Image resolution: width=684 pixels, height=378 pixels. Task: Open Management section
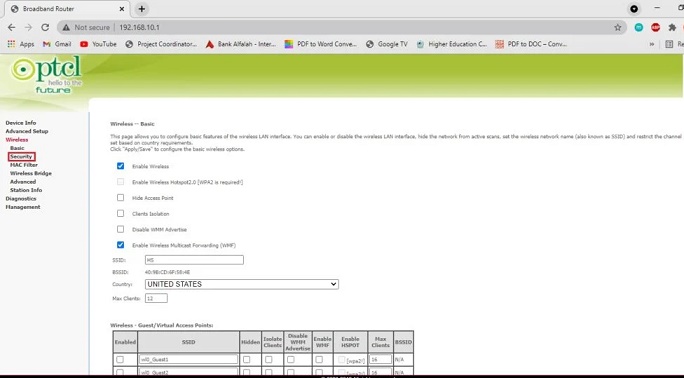pyautogui.click(x=23, y=207)
